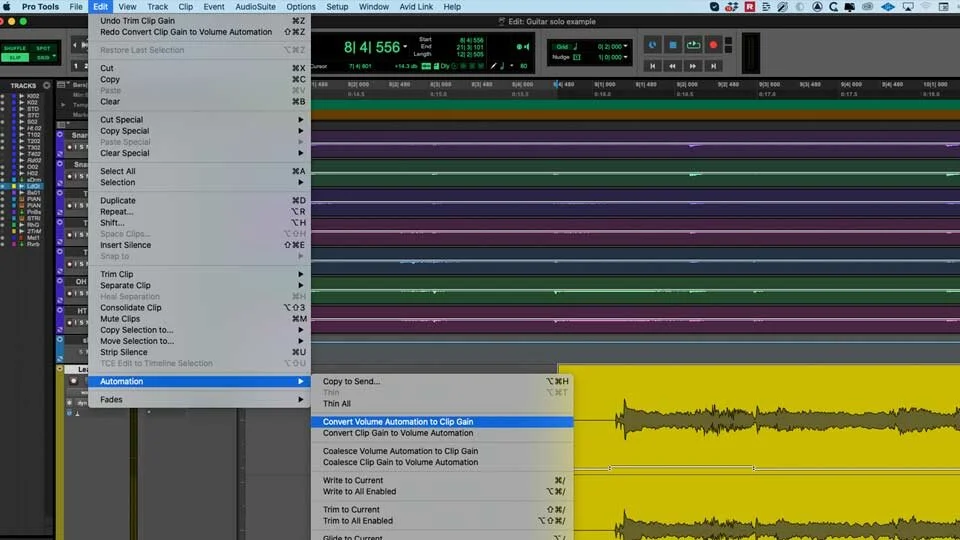The width and height of the screenshot is (960, 540).
Task: Toggle visibility dot for Rvrb track
Action: [x=3, y=244]
